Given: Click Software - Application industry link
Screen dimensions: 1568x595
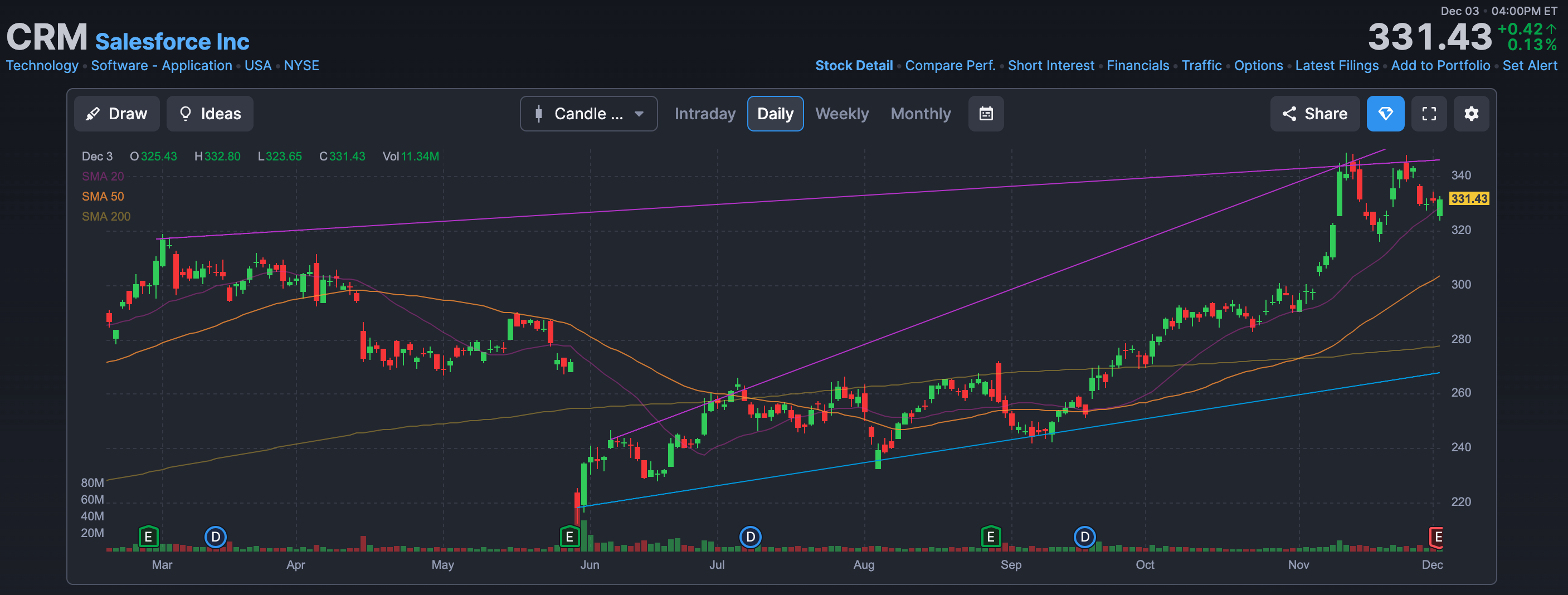Looking at the screenshot, I should (x=161, y=66).
